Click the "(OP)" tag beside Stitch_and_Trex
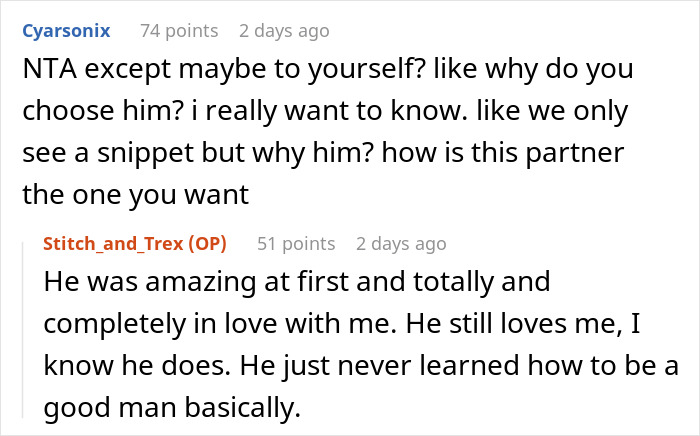The height and width of the screenshot is (436, 700). 208,244
